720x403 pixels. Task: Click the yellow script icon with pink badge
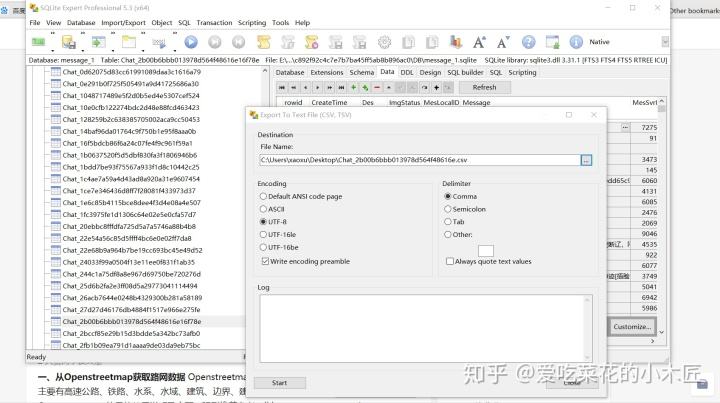coord(311,42)
